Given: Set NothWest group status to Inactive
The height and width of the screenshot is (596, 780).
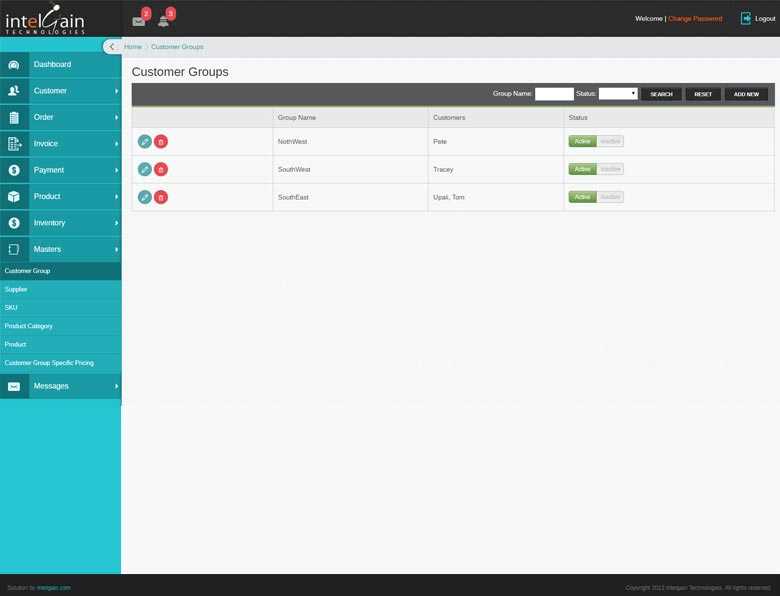Looking at the screenshot, I should (610, 141).
